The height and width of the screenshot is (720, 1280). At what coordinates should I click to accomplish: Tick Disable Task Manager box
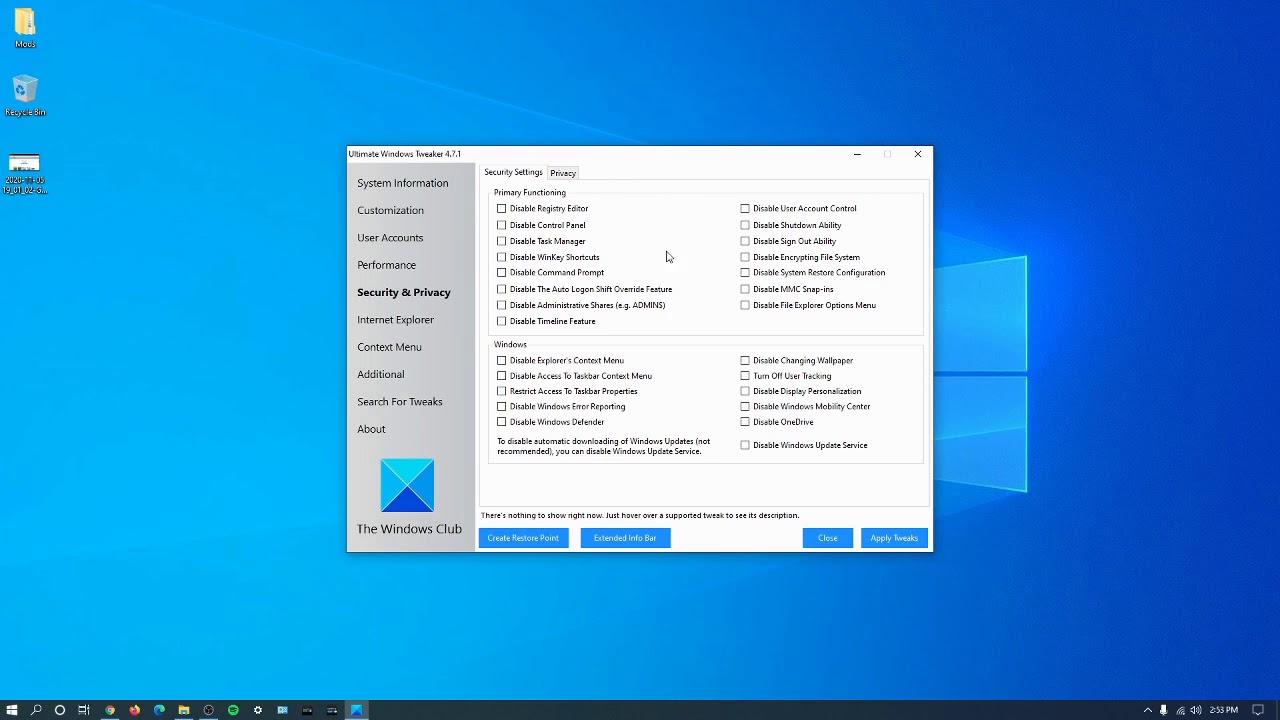pyautogui.click(x=502, y=241)
